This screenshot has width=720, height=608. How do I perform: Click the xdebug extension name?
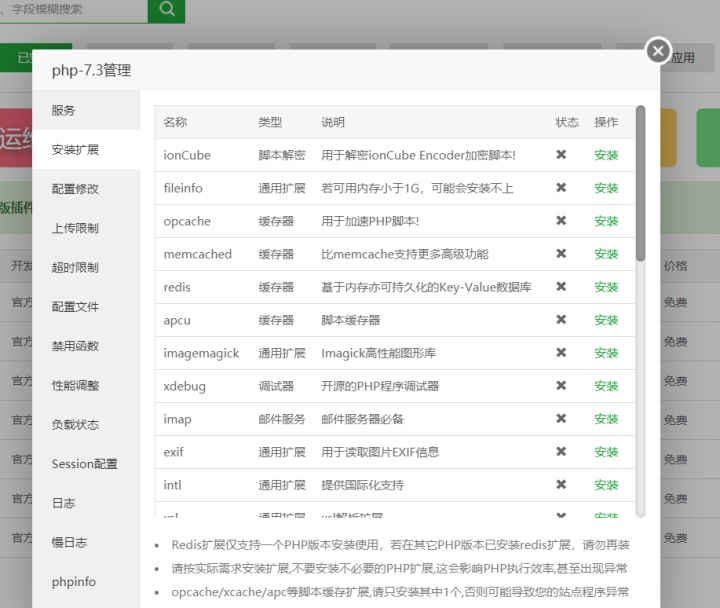pyautogui.click(x=184, y=387)
